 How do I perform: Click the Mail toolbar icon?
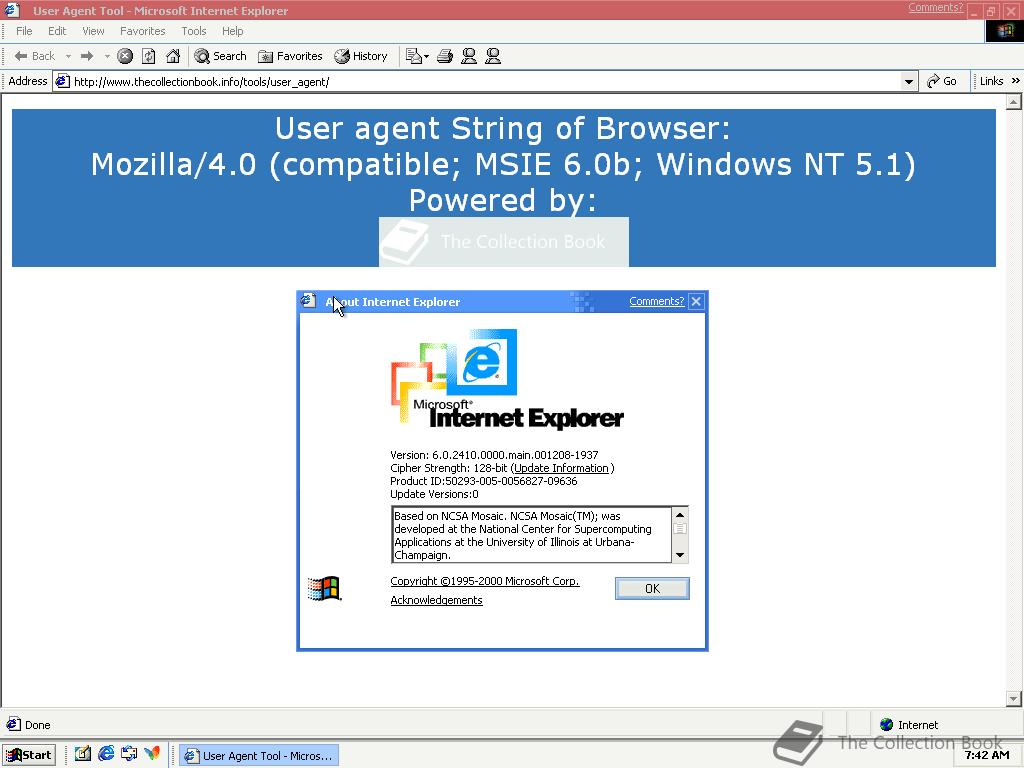pos(413,56)
